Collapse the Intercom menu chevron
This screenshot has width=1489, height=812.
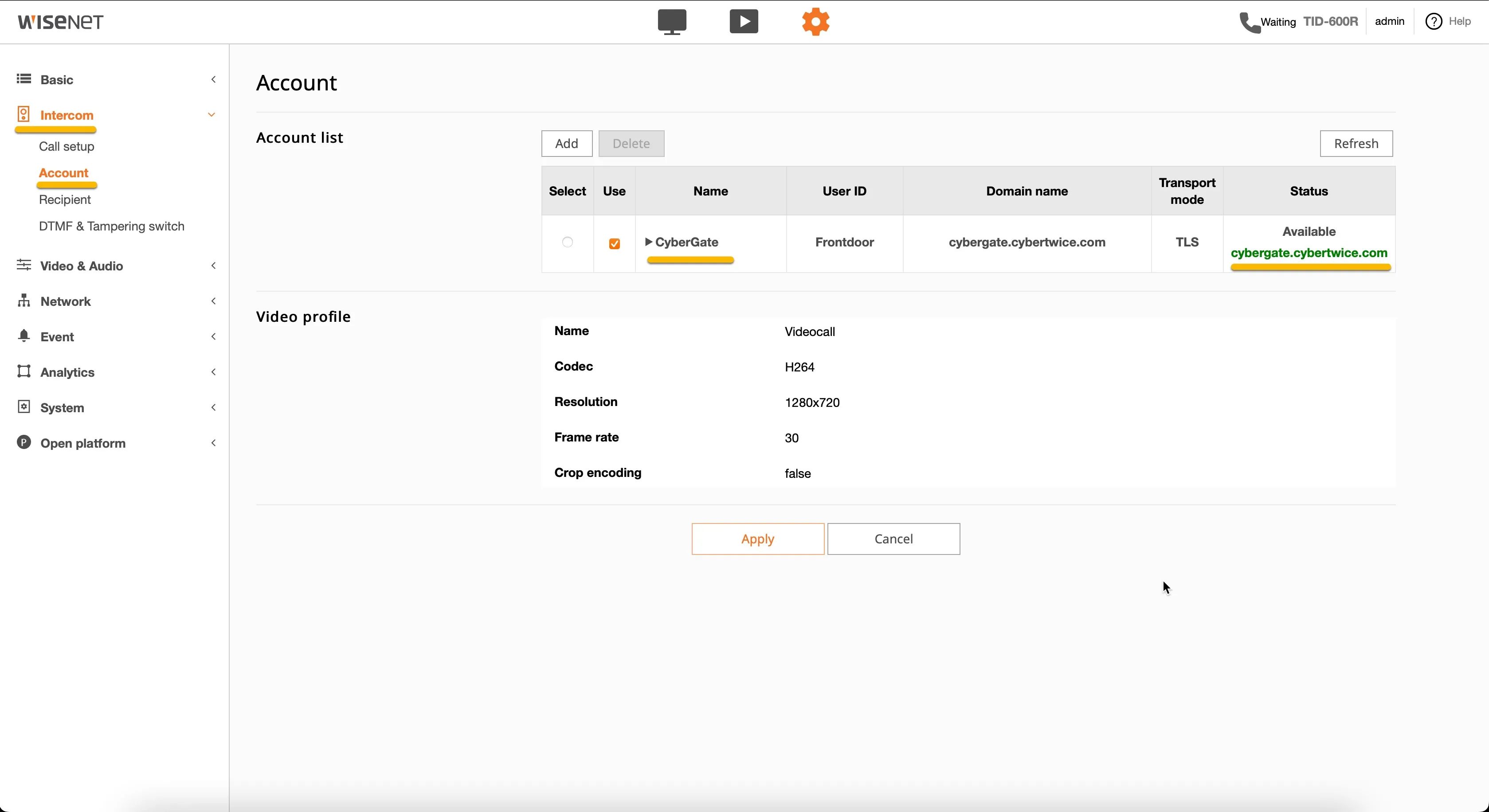[x=212, y=114]
